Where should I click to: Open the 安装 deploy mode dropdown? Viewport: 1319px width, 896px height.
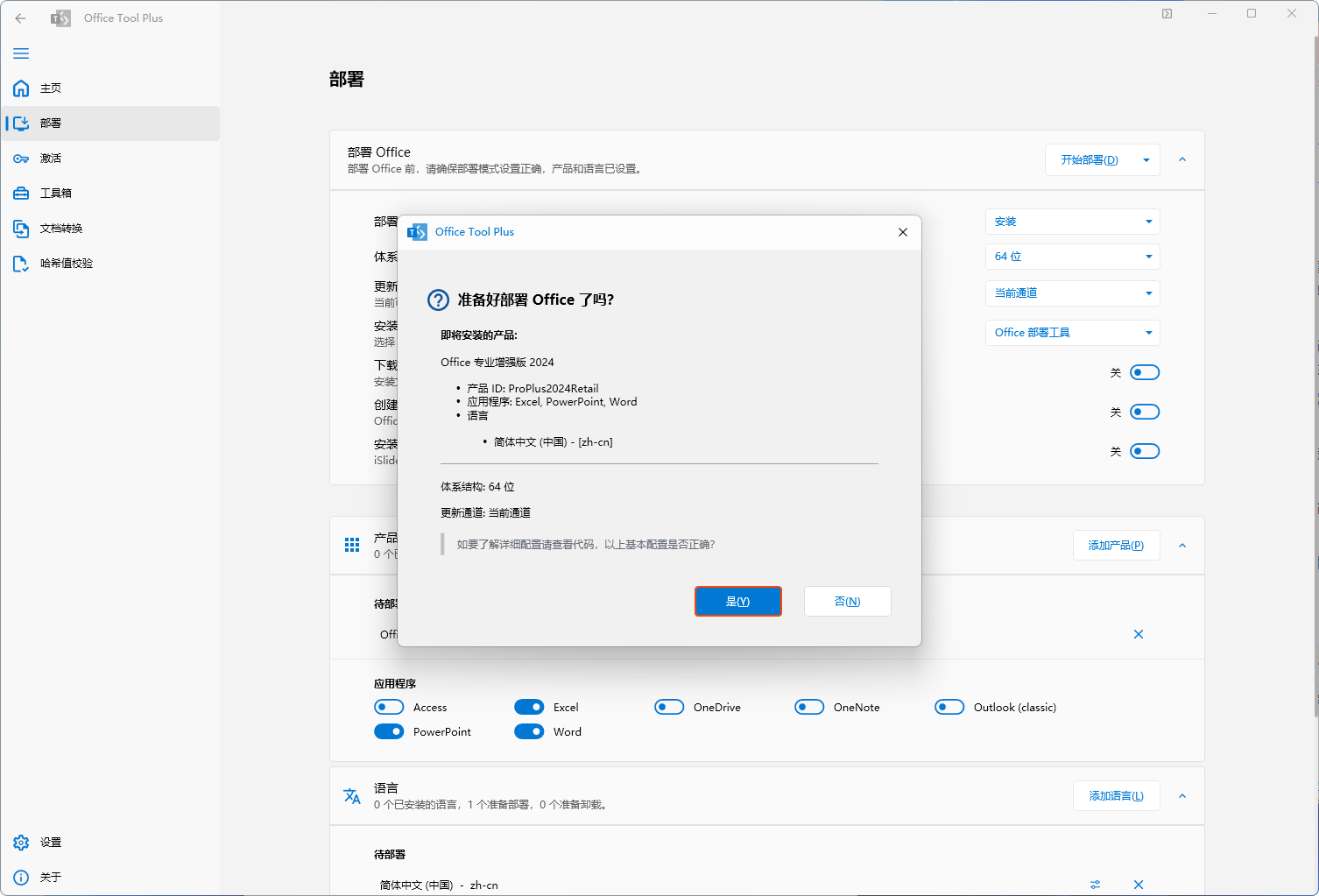(1073, 222)
